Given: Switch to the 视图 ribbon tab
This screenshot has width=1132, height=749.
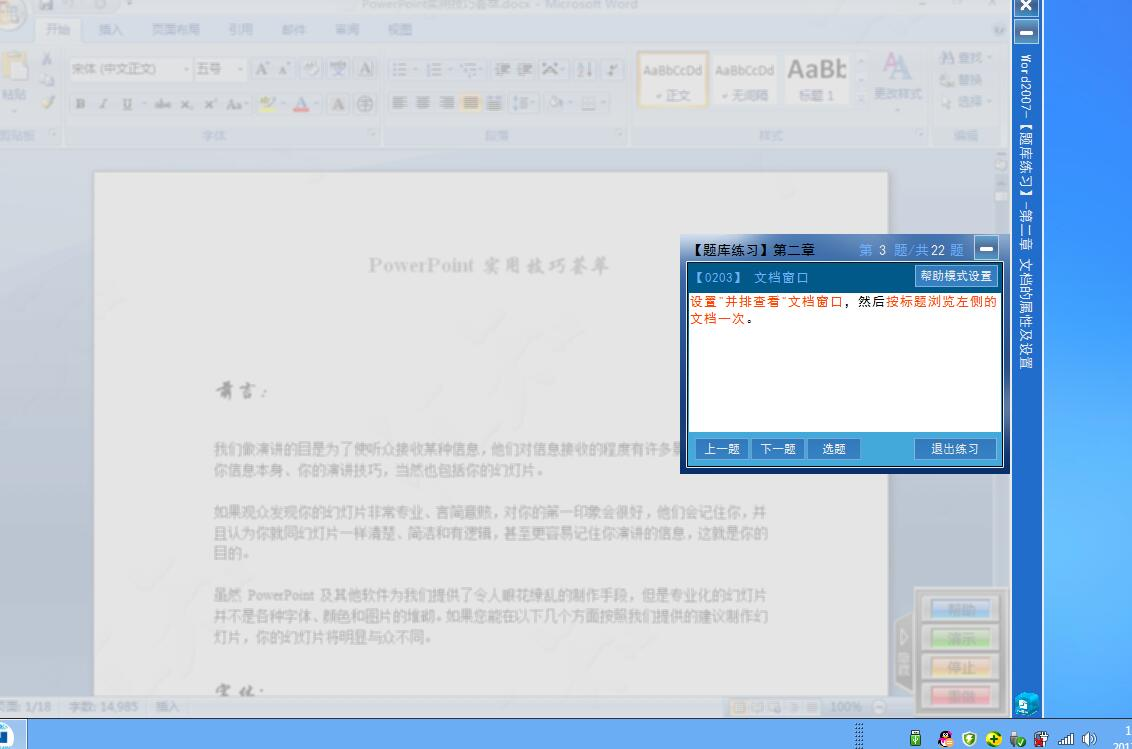Looking at the screenshot, I should [399, 30].
